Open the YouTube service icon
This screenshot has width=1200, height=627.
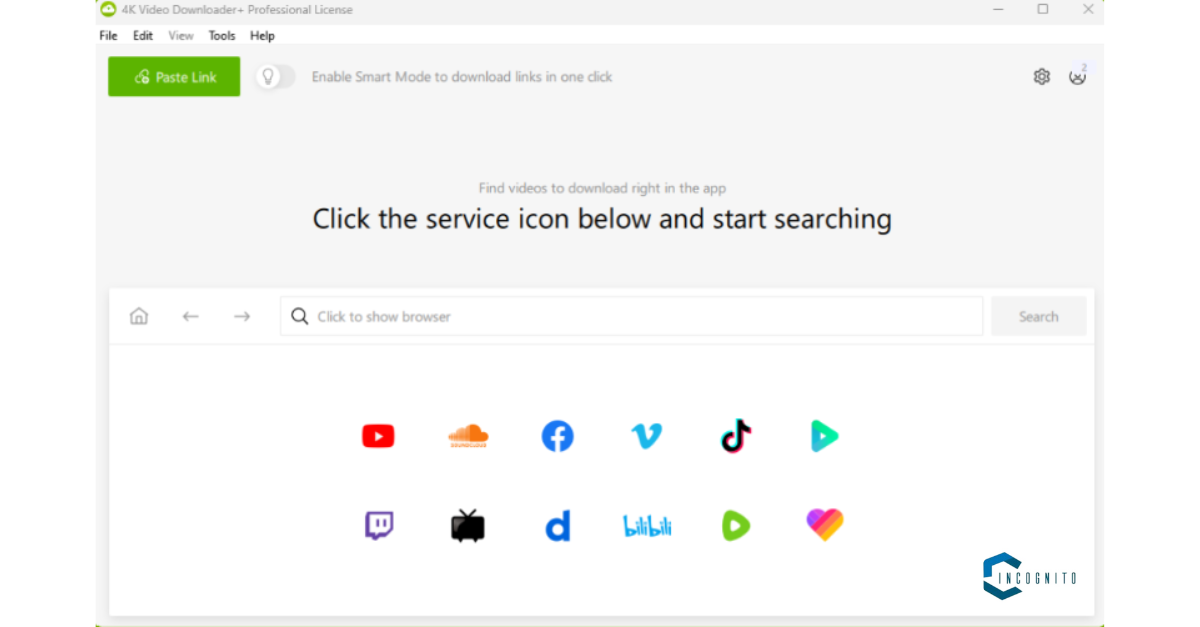(x=378, y=436)
